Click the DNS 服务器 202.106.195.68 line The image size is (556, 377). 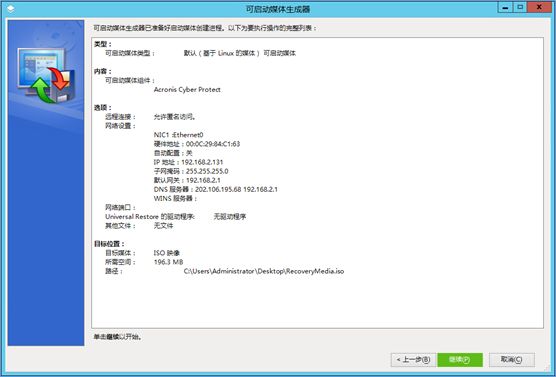pyautogui.click(x=216, y=189)
